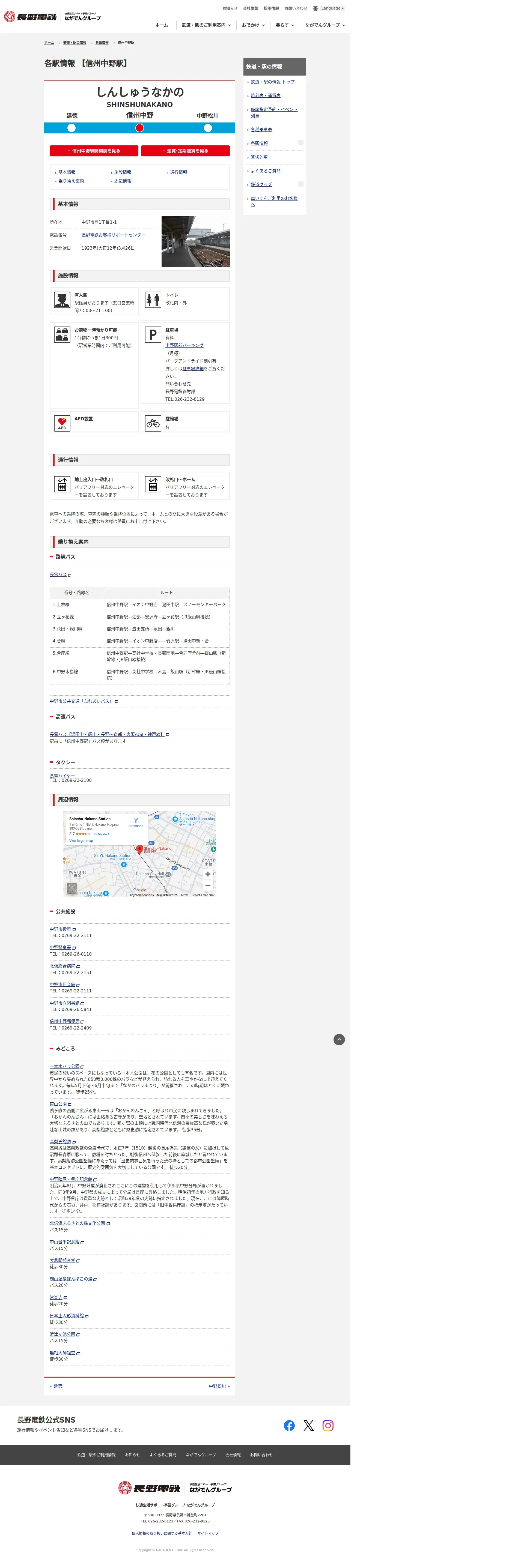Click elevator icon for 改札口〜ホーム
Viewport: 524px width, 1568px height.
(153, 484)
